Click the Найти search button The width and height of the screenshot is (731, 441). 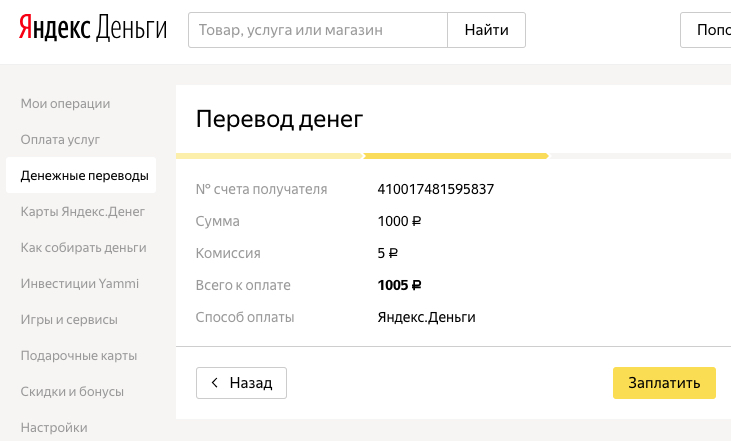click(486, 30)
